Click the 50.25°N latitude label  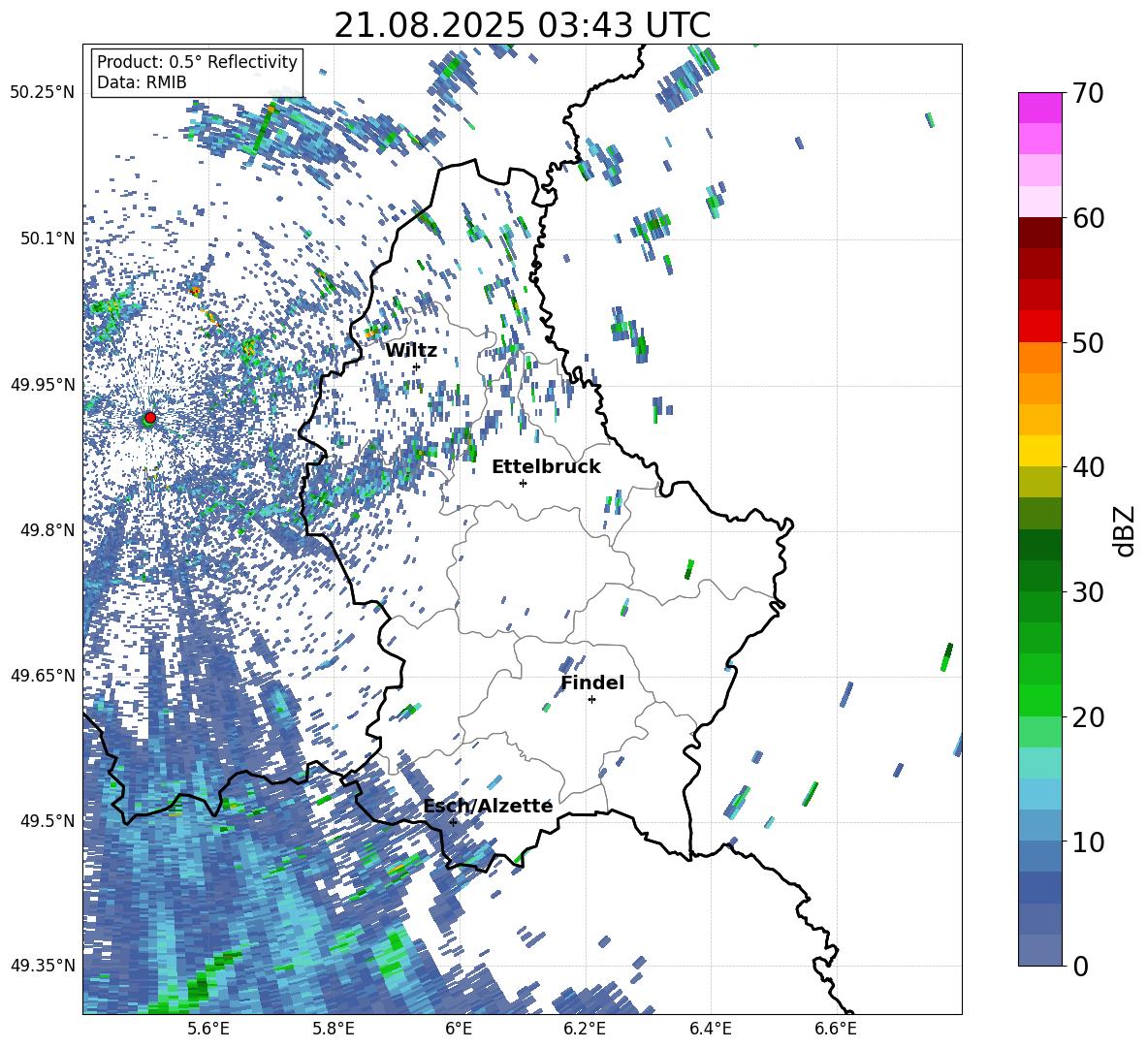click(43, 93)
